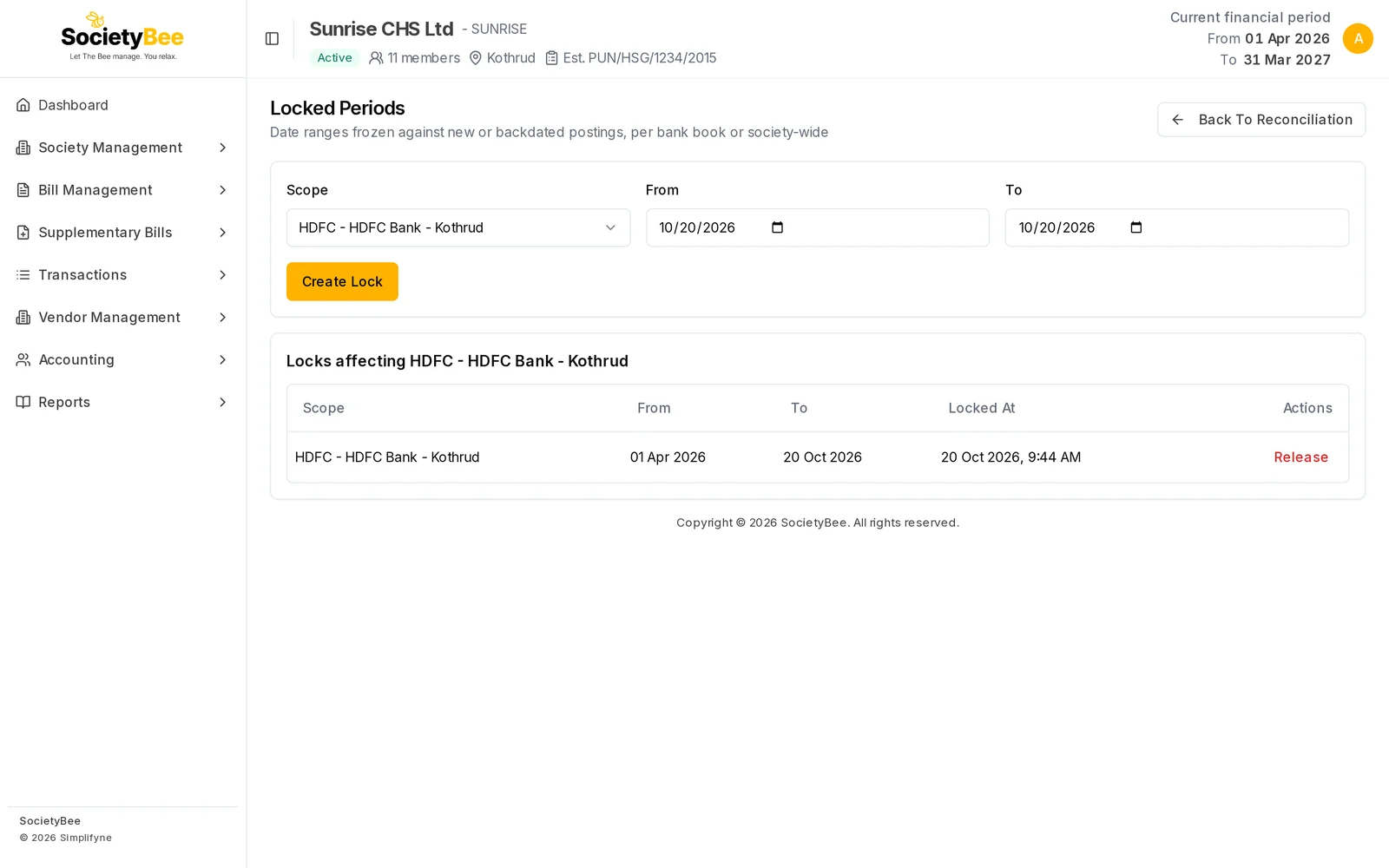Click Create Lock button
This screenshot has width=1389, height=868.
(342, 281)
